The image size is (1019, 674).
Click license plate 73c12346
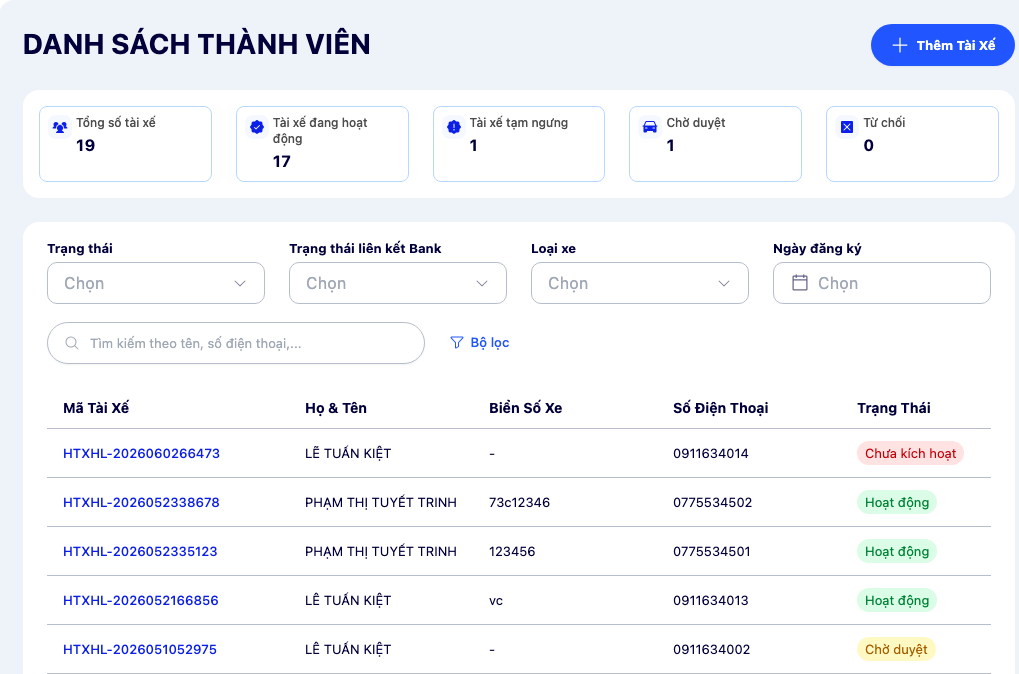(x=519, y=502)
